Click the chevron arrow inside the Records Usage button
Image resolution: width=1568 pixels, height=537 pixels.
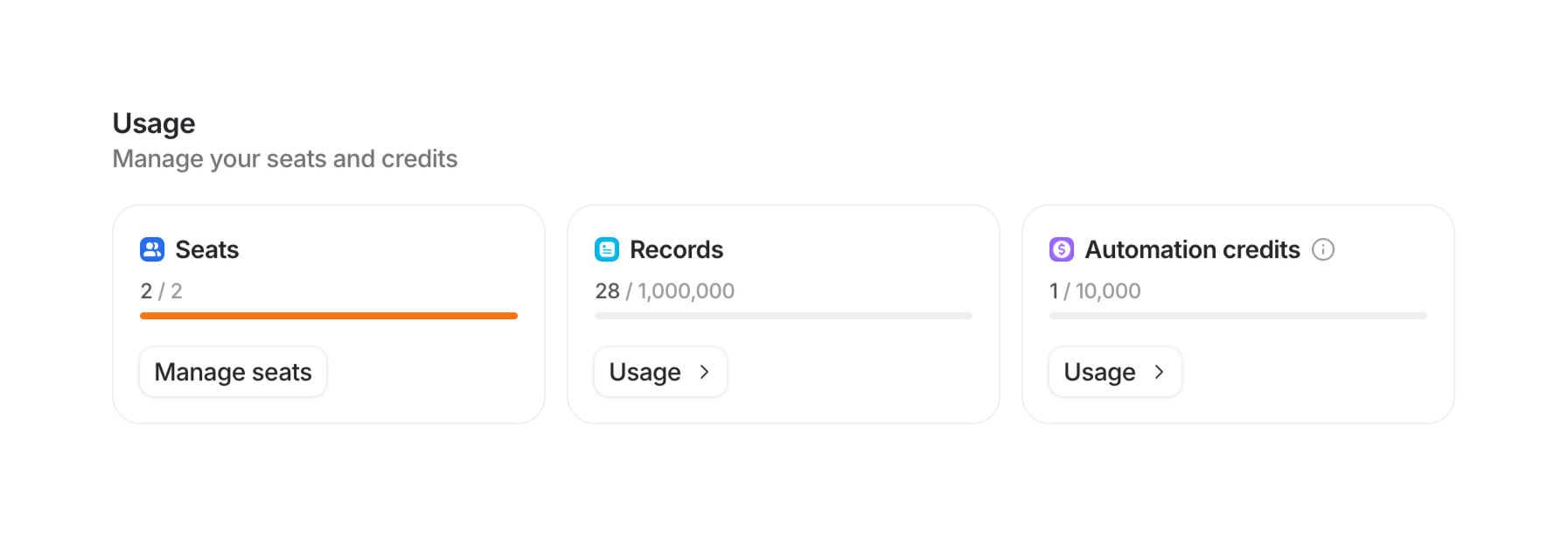click(x=705, y=372)
